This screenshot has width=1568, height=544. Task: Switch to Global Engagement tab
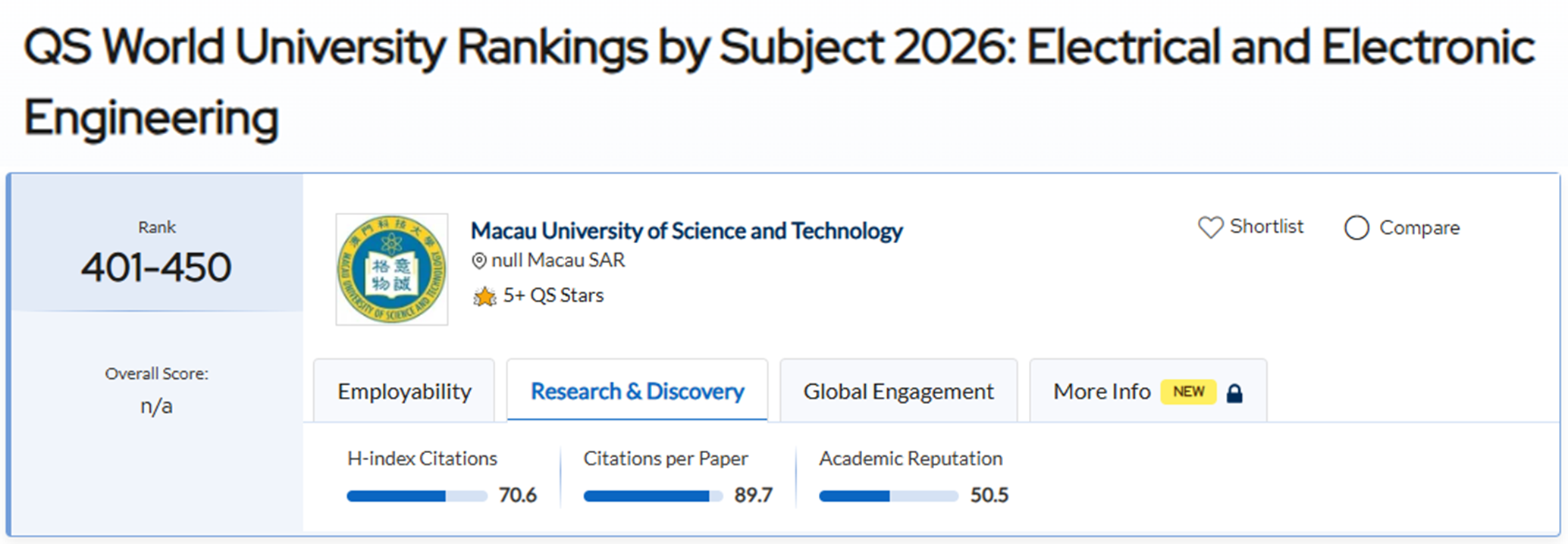(898, 392)
